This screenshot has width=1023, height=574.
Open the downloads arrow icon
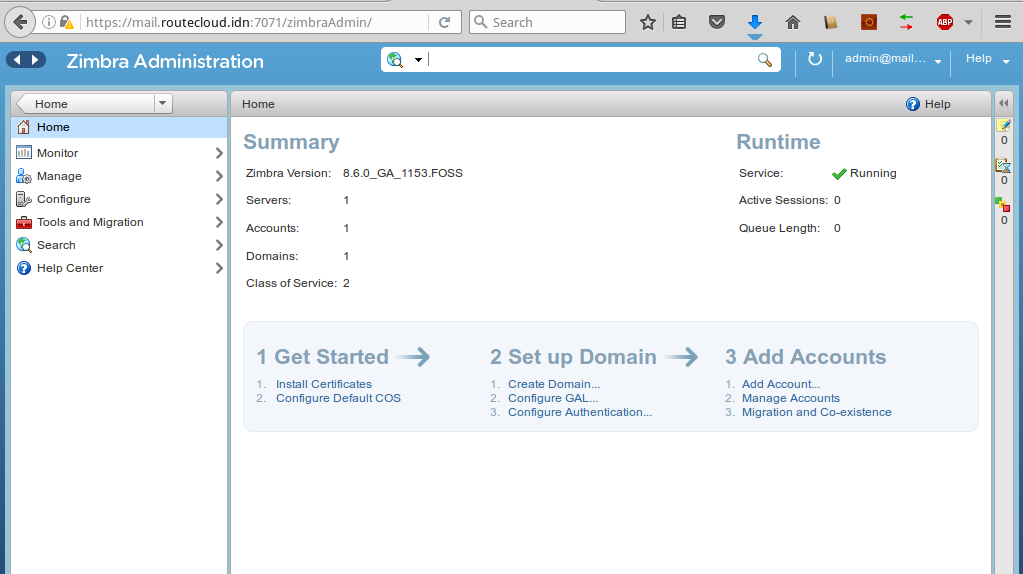[x=755, y=22]
